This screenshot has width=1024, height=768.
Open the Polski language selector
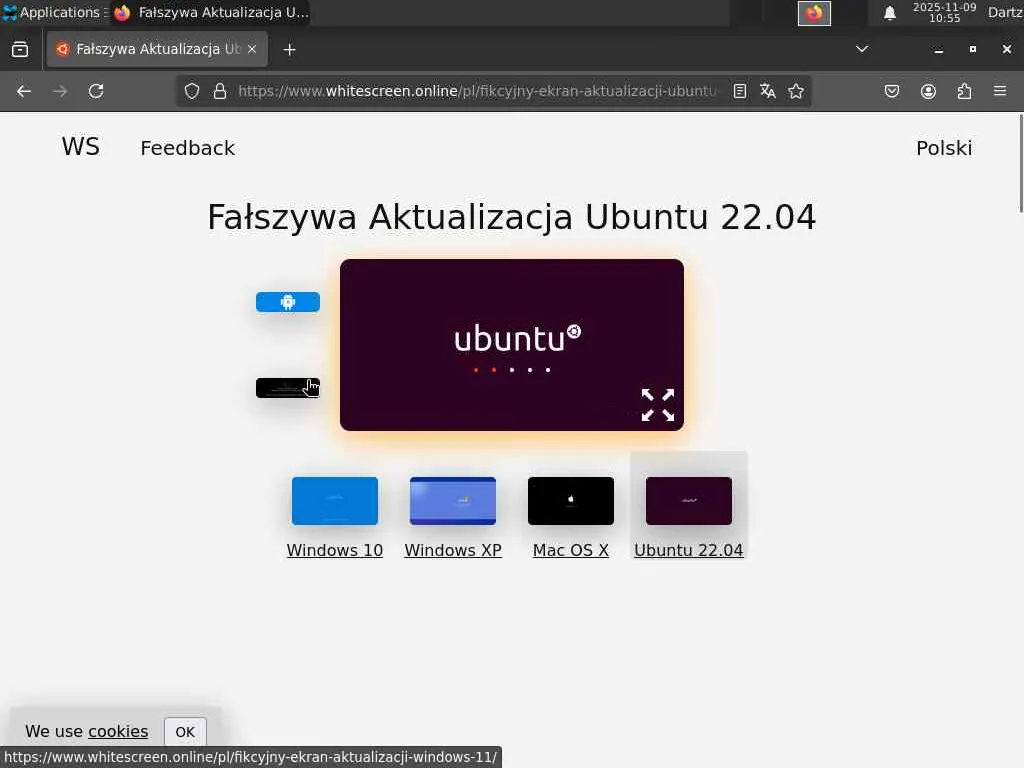coord(944,148)
